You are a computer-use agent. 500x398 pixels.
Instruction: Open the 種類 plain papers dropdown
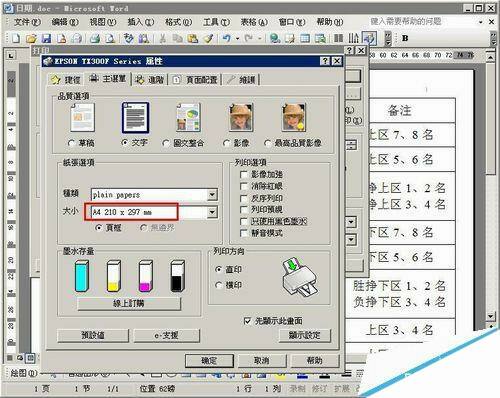[212, 195]
